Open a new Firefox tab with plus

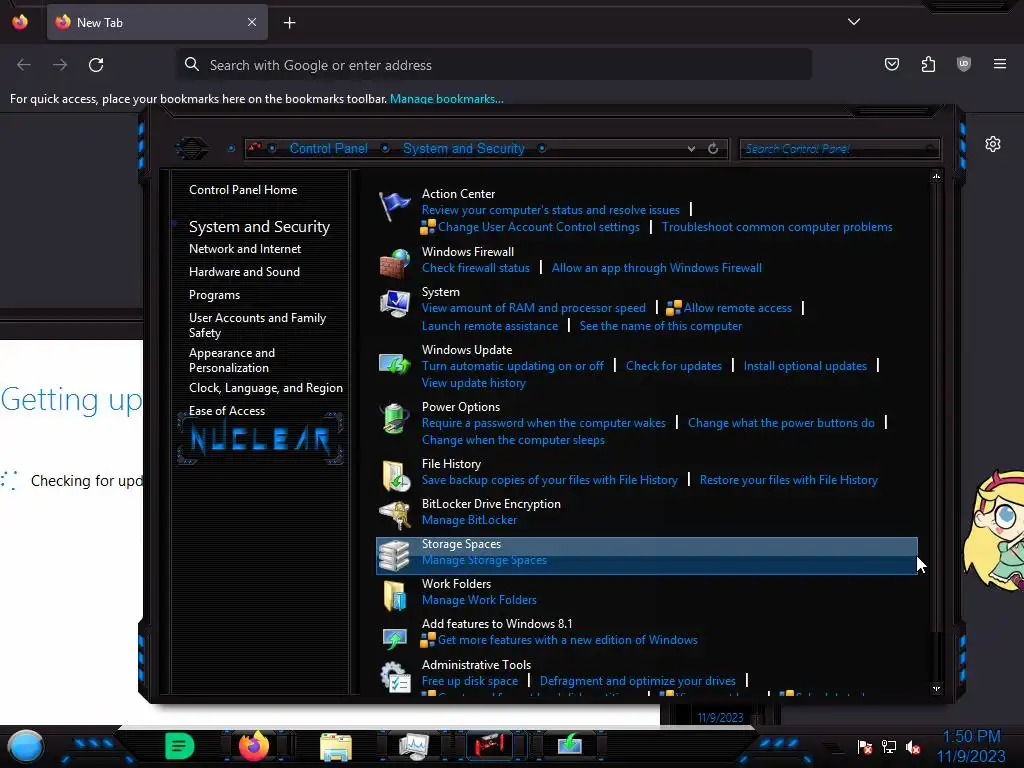(x=289, y=23)
